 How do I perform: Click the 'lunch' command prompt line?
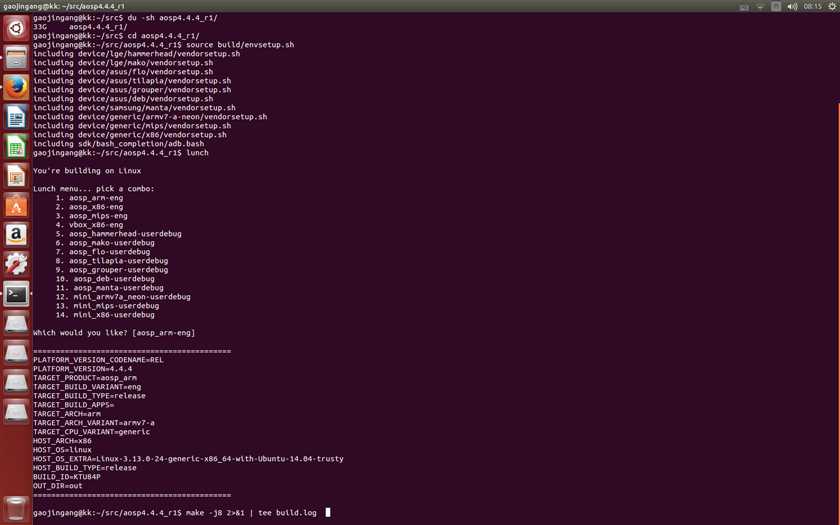tap(121, 153)
